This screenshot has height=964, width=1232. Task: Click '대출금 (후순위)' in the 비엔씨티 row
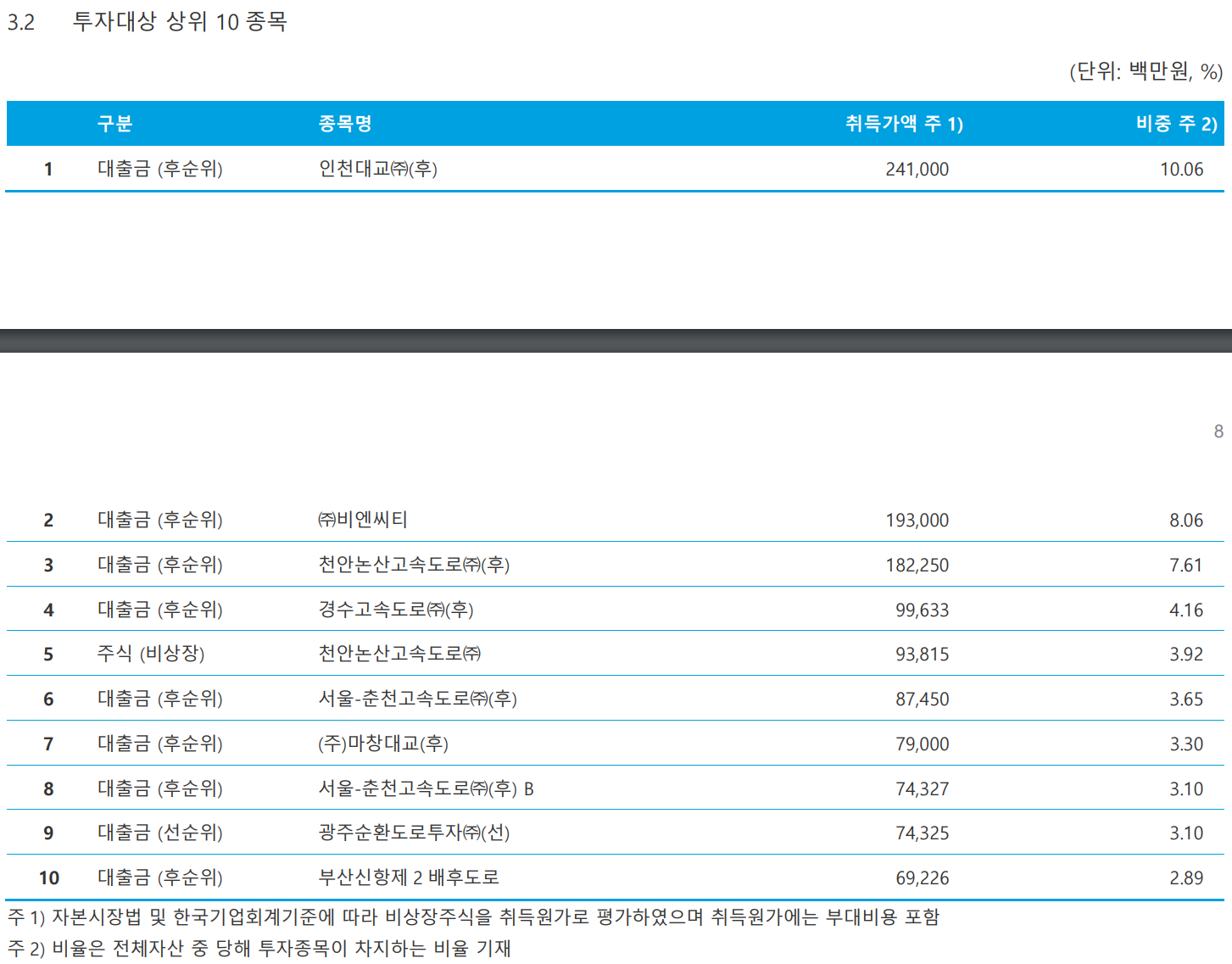pyautogui.click(x=160, y=520)
